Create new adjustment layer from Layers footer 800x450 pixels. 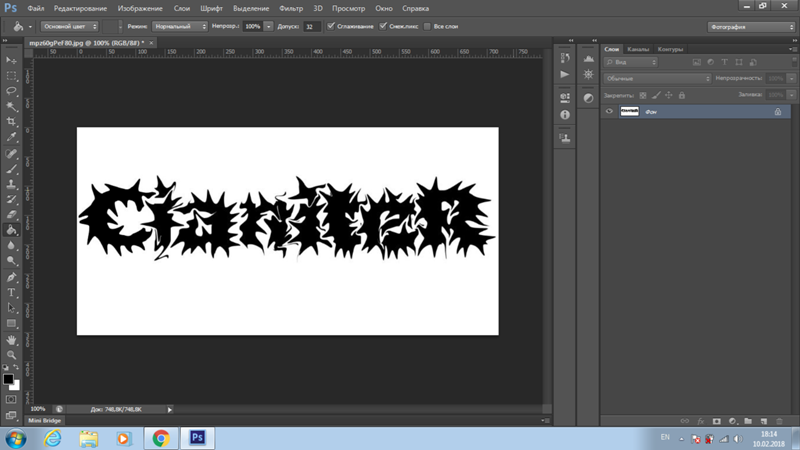pos(732,421)
